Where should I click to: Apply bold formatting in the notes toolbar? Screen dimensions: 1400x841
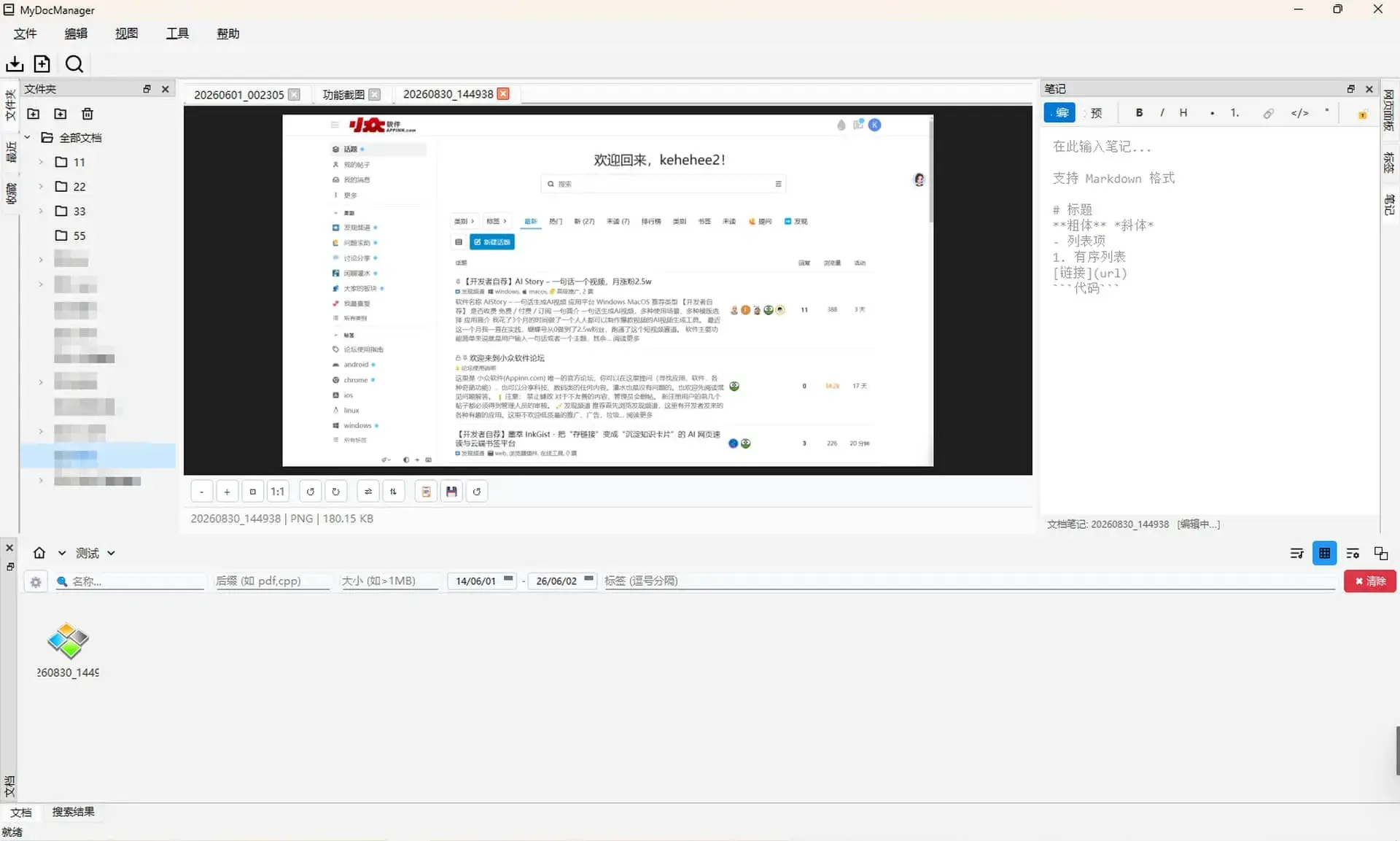coord(1139,113)
